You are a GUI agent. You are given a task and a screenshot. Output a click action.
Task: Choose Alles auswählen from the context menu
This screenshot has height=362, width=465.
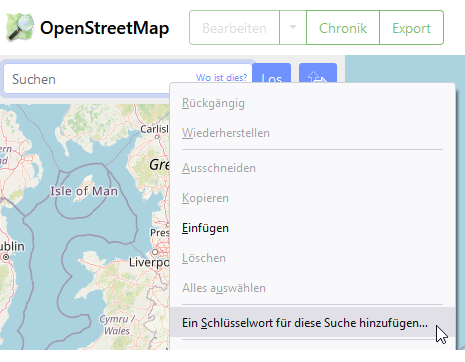click(312, 288)
